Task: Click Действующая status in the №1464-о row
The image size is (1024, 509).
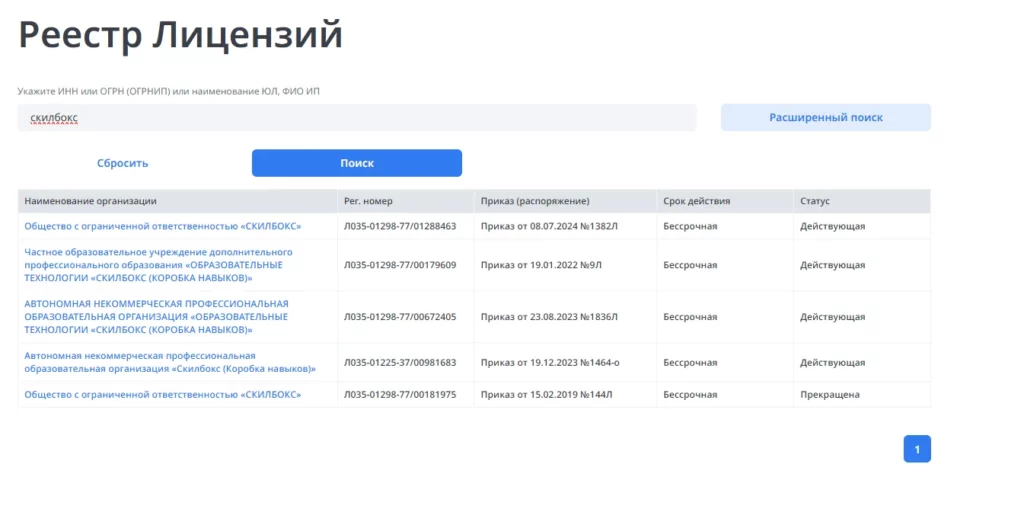Action: click(833, 362)
